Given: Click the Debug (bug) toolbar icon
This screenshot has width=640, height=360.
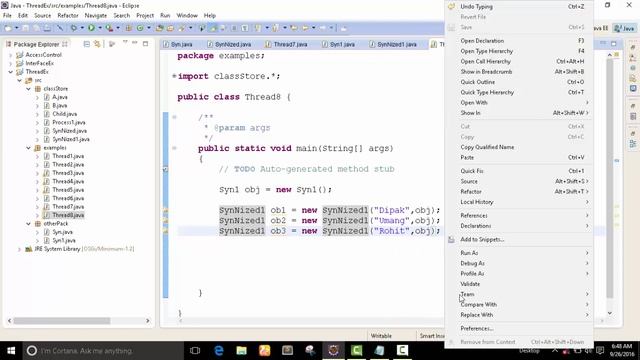Looking at the screenshot, I should point(73,28).
